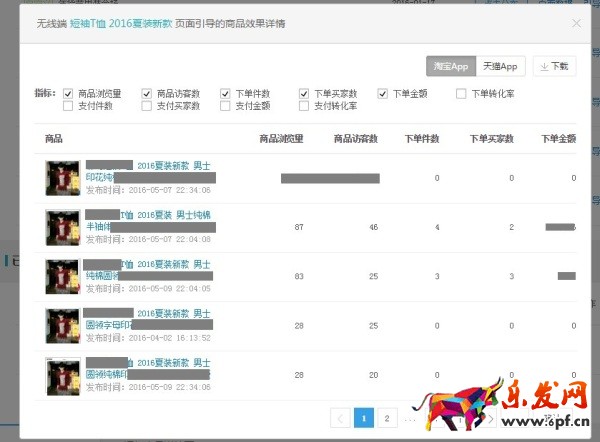The image size is (600, 442).
Task: Switch to the 淘宝App tab
Action: click(x=451, y=66)
